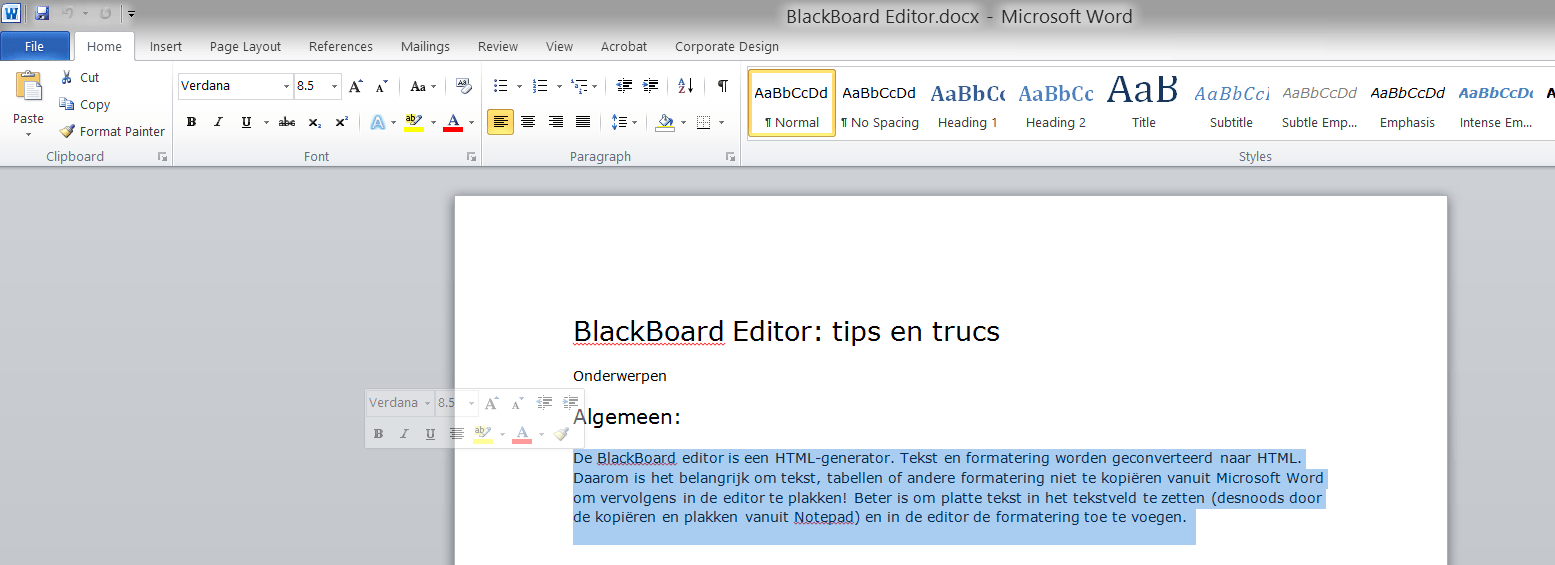Open the Font dialog launcher
The image size is (1555, 565).
tap(472, 157)
